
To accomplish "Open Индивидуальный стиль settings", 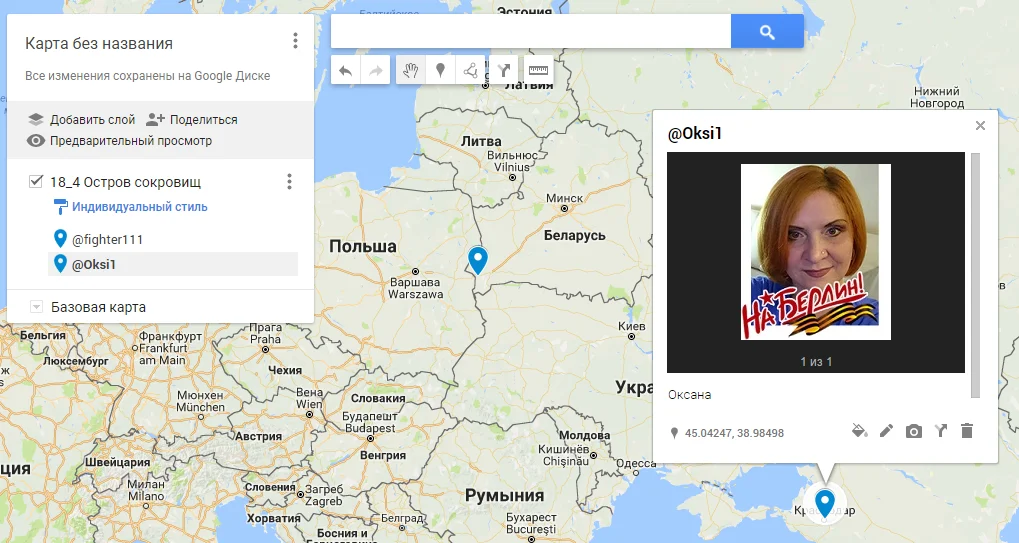I will (x=140, y=207).
